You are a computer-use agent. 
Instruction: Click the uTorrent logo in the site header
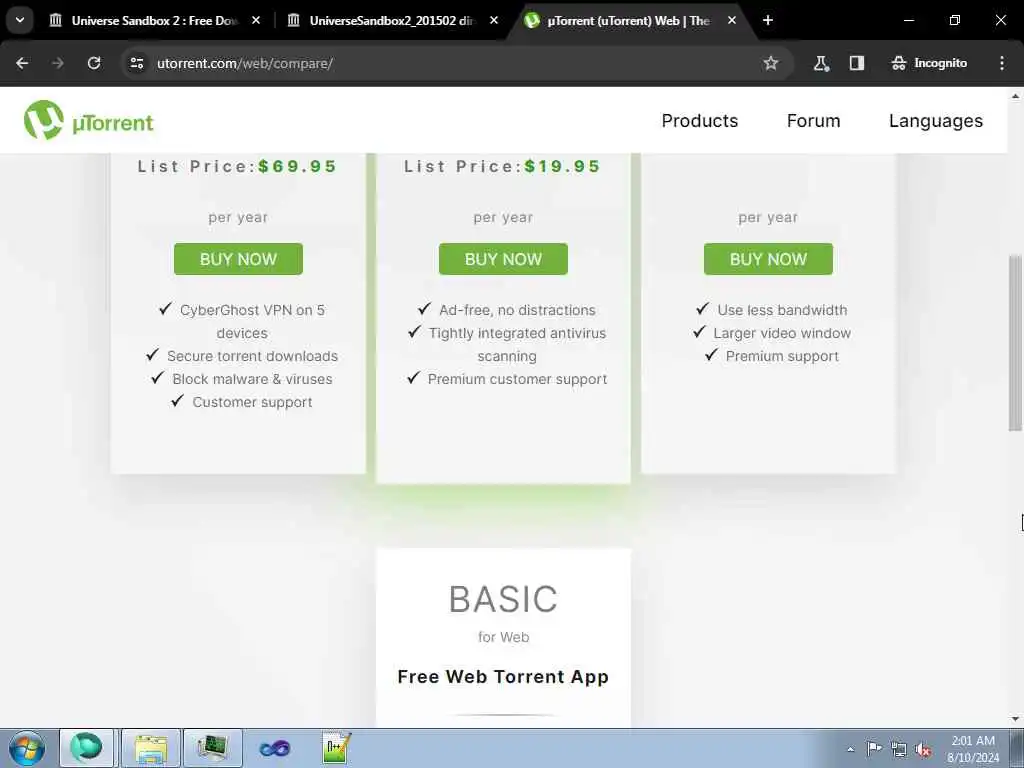pyautogui.click(x=89, y=121)
